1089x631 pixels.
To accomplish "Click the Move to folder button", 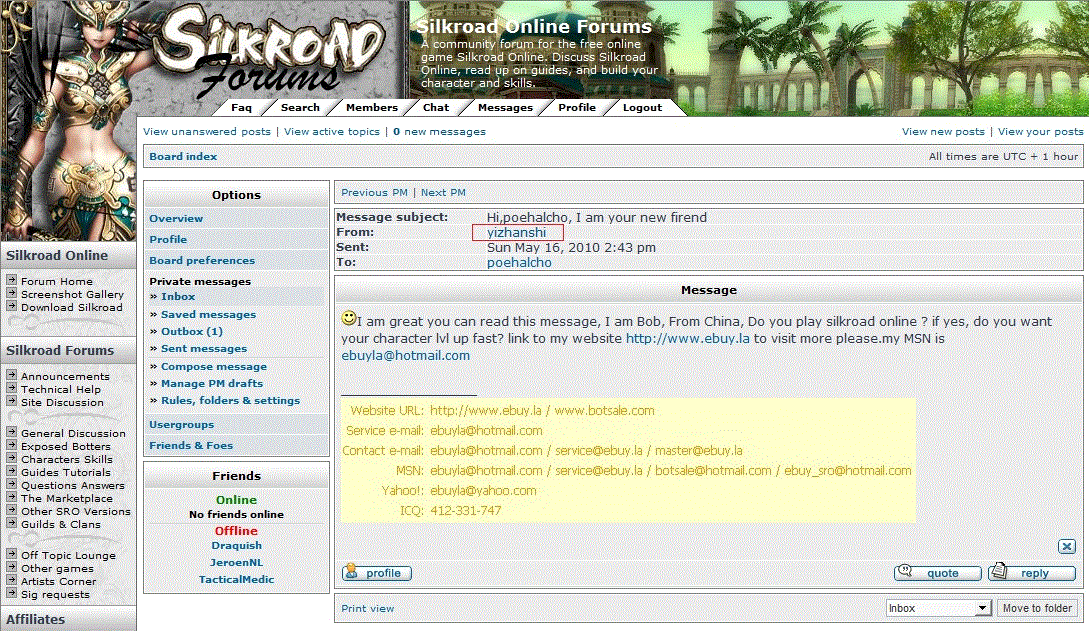I will click(1037, 608).
